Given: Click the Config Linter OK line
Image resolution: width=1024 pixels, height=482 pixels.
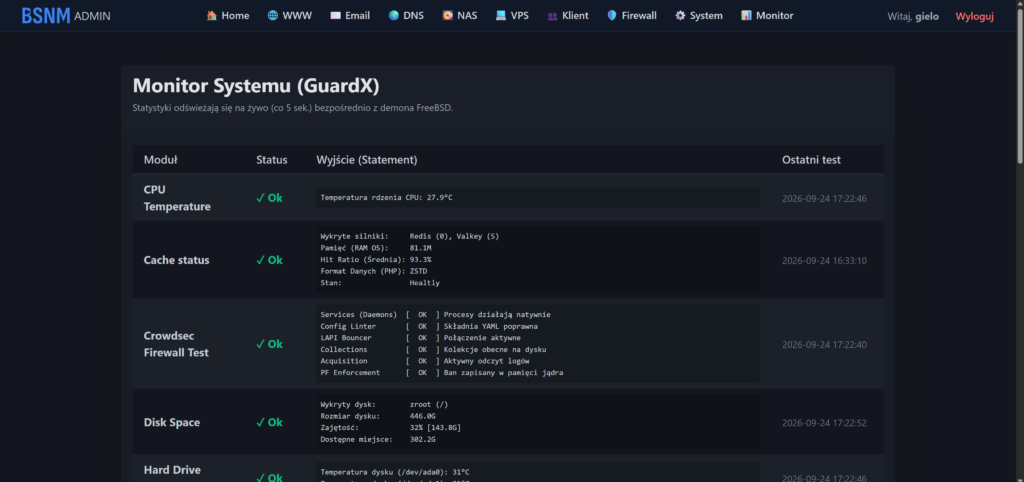Looking at the screenshot, I should pyautogui.click(x=429, y=326).
